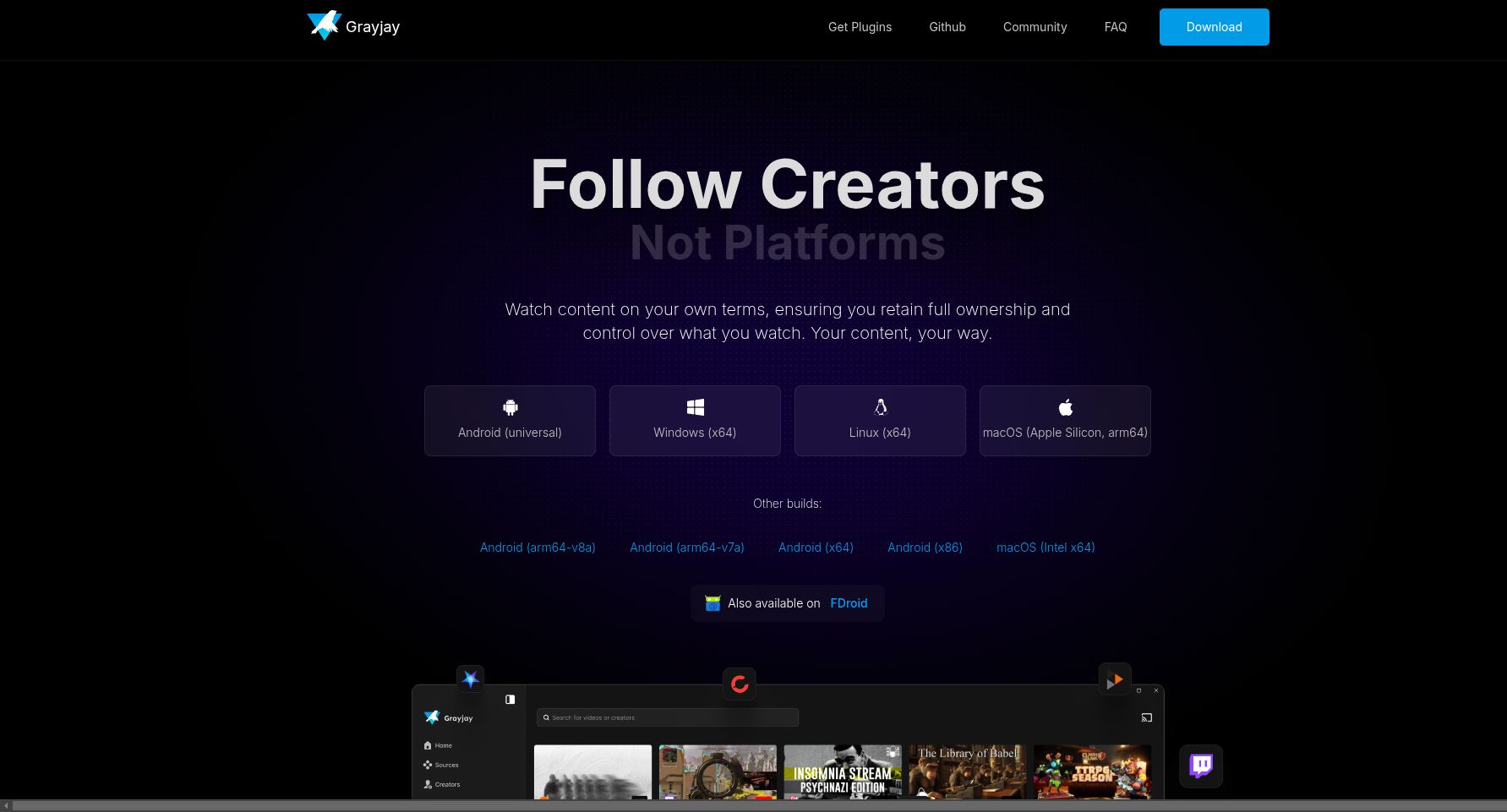The width and height of the screenshot is (1507, 812).
Task: Select Sources in preview sidebar
Action: tap(441, 765)
